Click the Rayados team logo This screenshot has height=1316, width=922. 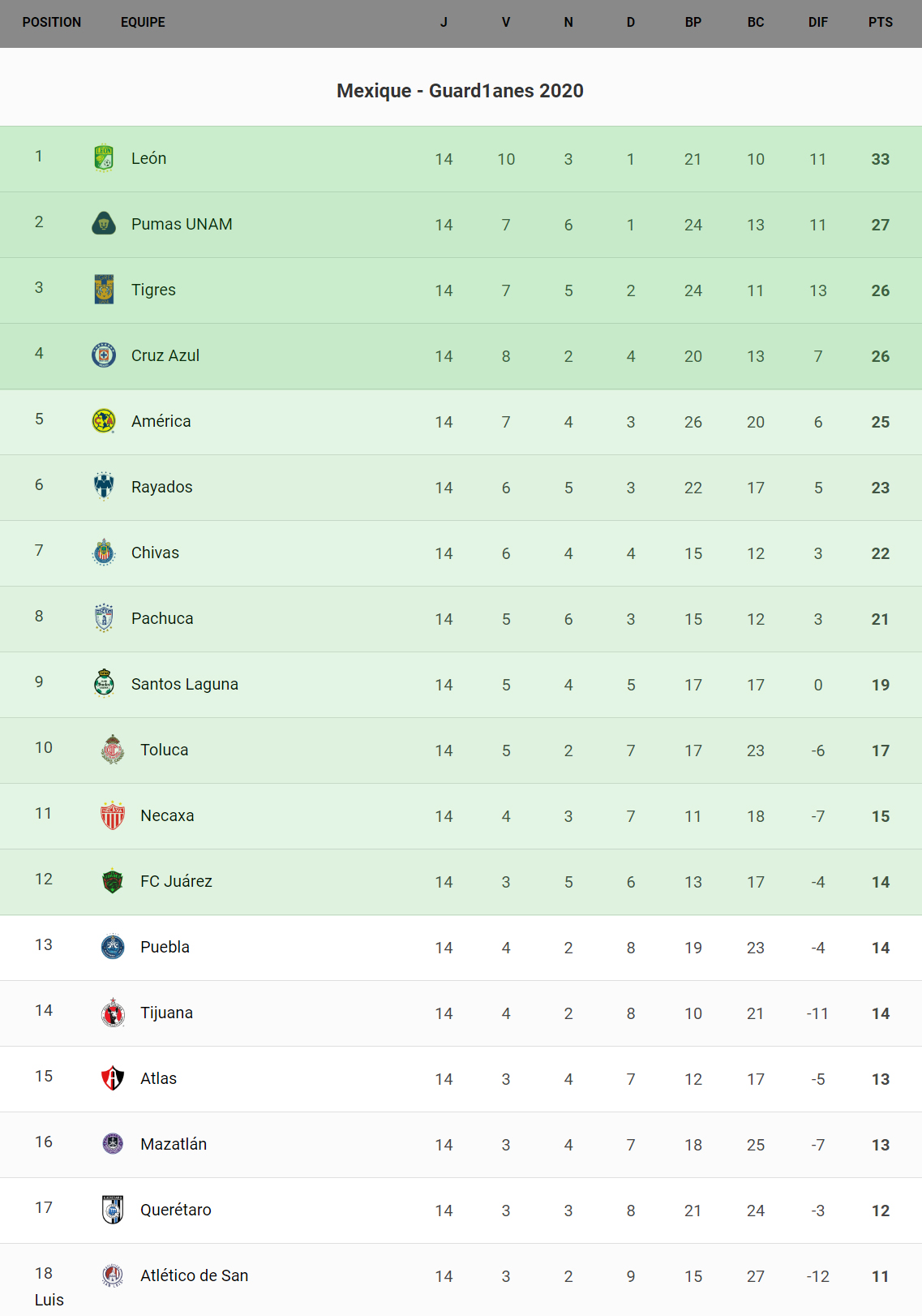click(x=104, y=487)
